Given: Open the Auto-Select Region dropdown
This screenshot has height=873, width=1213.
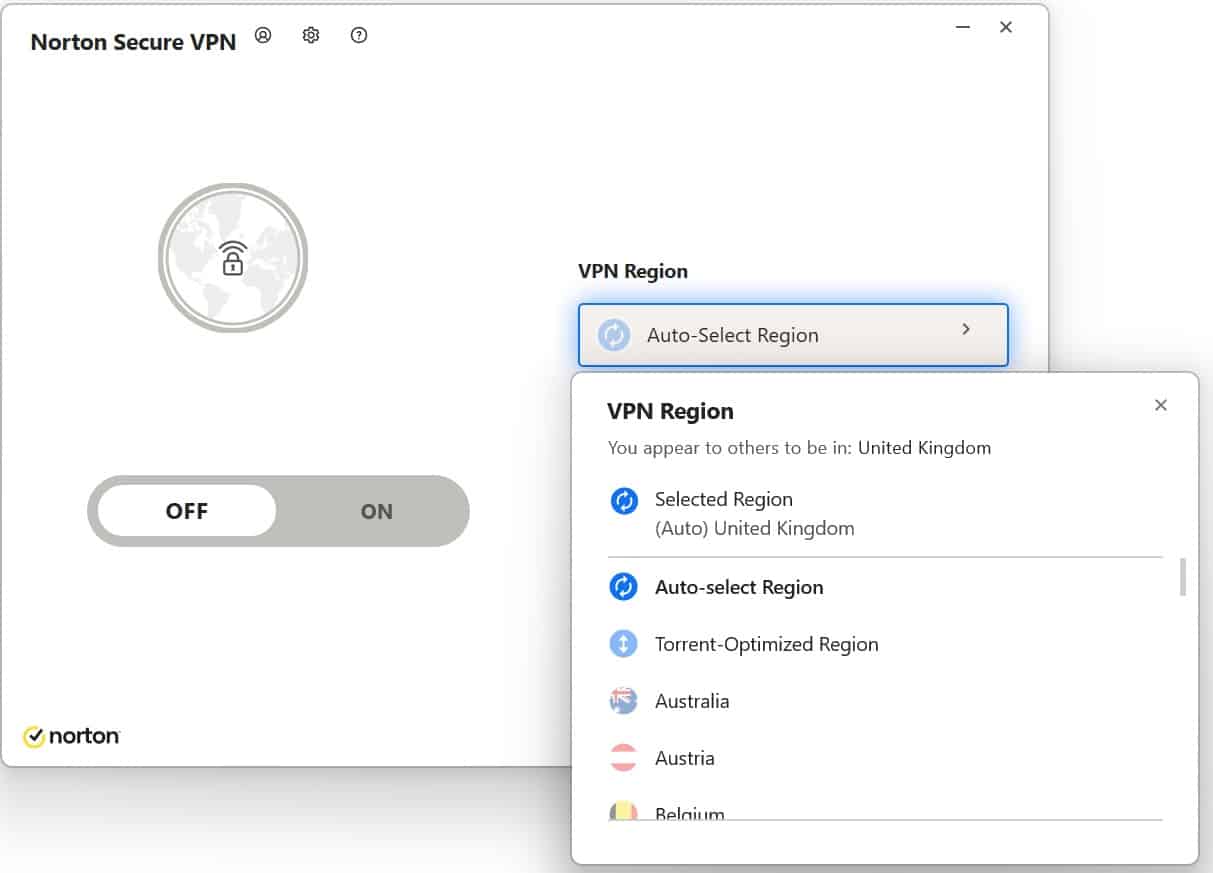Looking at the screenshot, I should (793, 335).
